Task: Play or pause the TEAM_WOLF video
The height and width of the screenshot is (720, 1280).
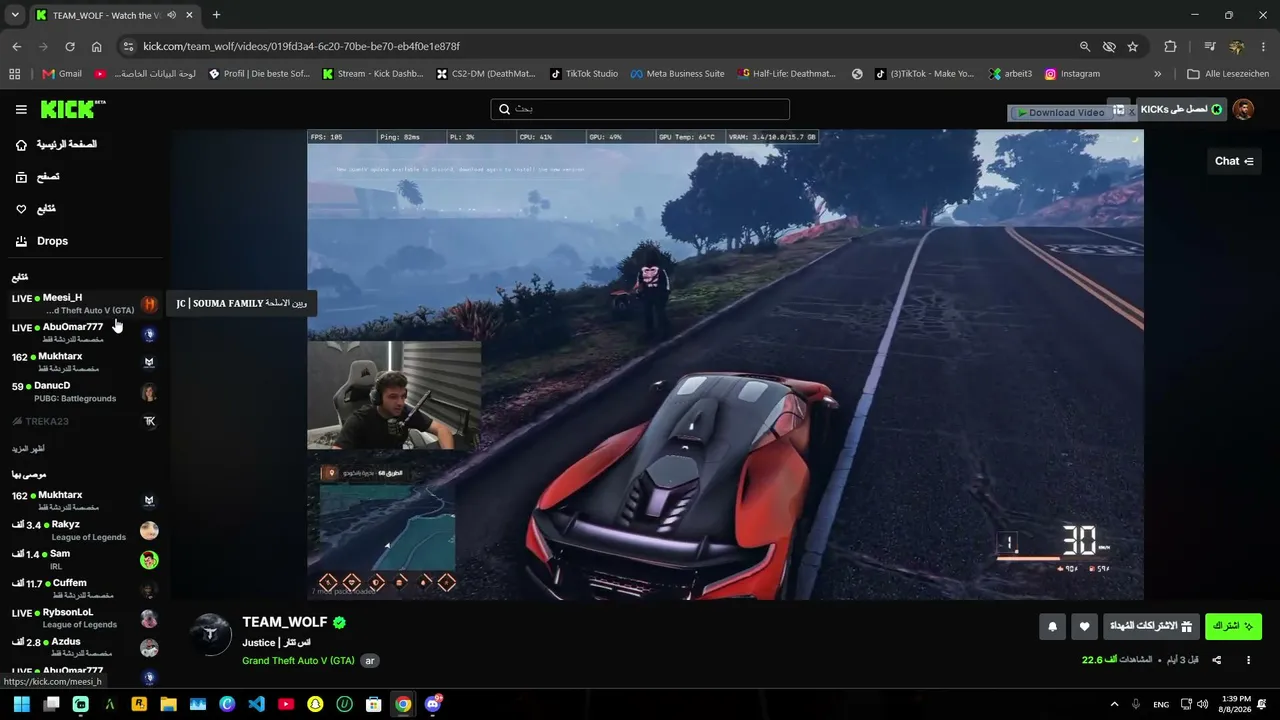Action: (725, 365)
